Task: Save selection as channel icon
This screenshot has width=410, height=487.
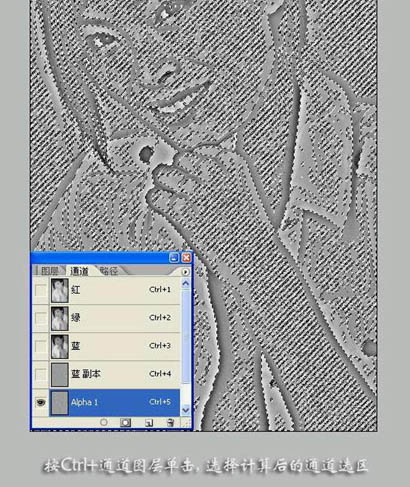Action: click(125, 422)
